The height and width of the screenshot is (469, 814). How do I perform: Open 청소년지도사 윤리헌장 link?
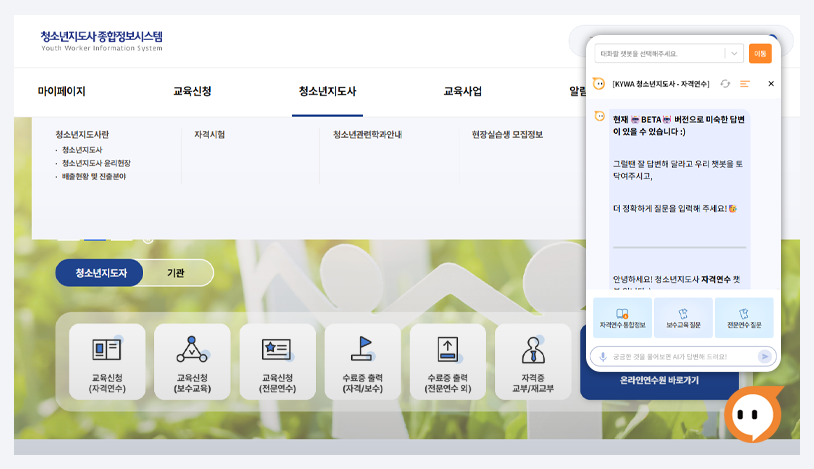(96, 163)
